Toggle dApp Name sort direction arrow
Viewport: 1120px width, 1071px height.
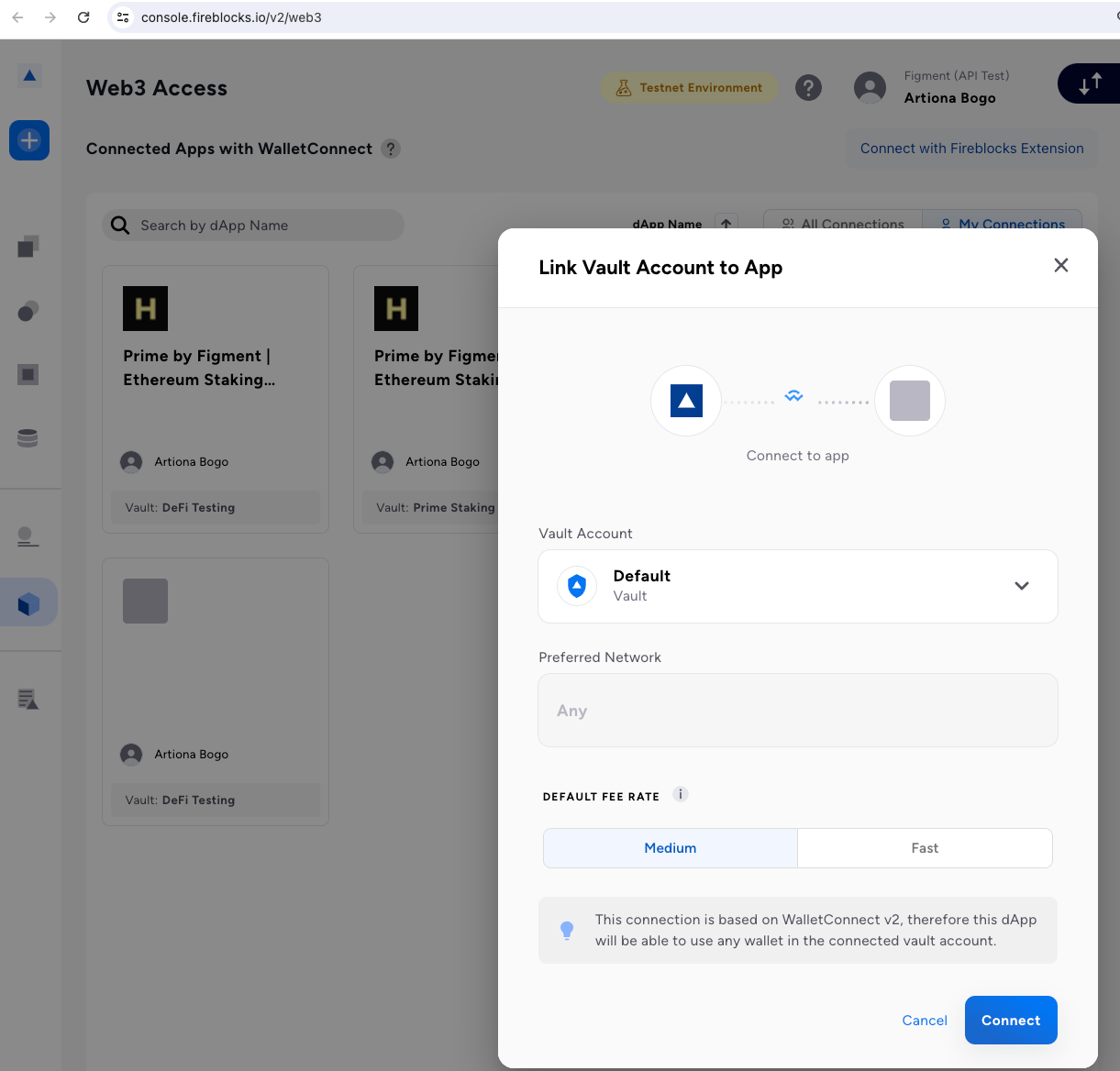[x=726, y=223]
